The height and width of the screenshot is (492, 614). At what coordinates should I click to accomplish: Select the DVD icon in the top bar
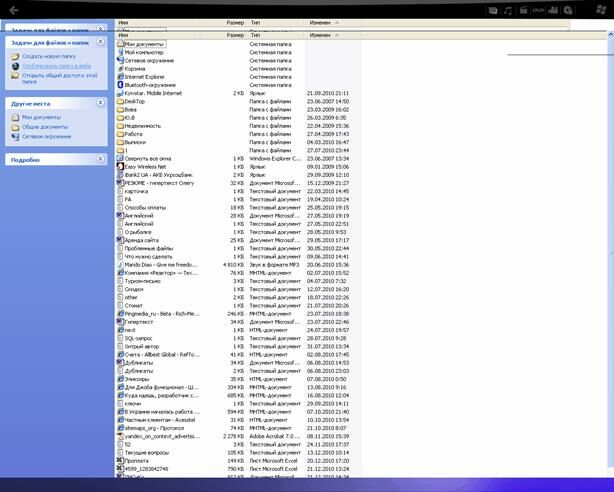coord(538,11)
